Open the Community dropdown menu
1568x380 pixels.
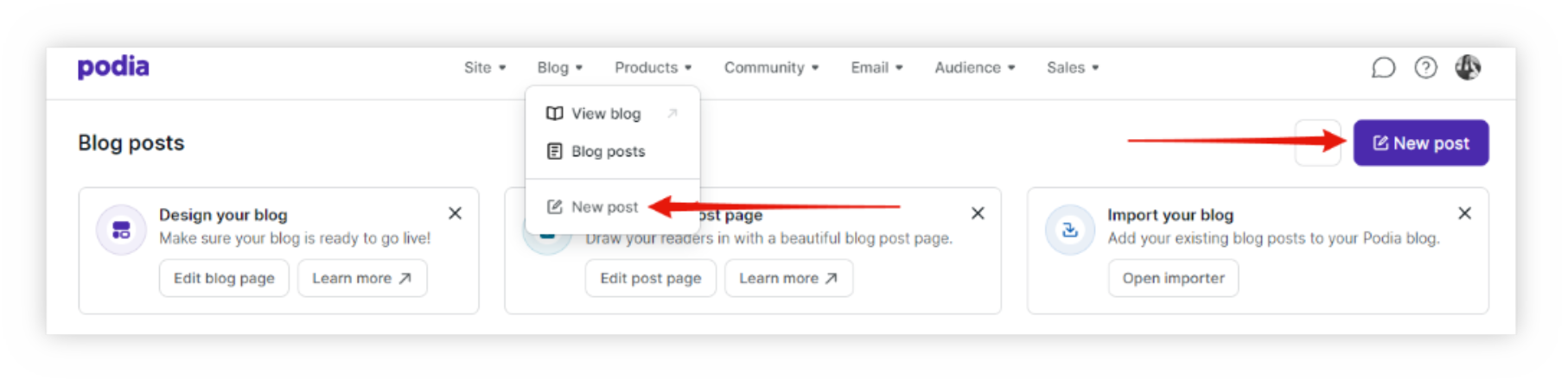click(x=770, y=67)
